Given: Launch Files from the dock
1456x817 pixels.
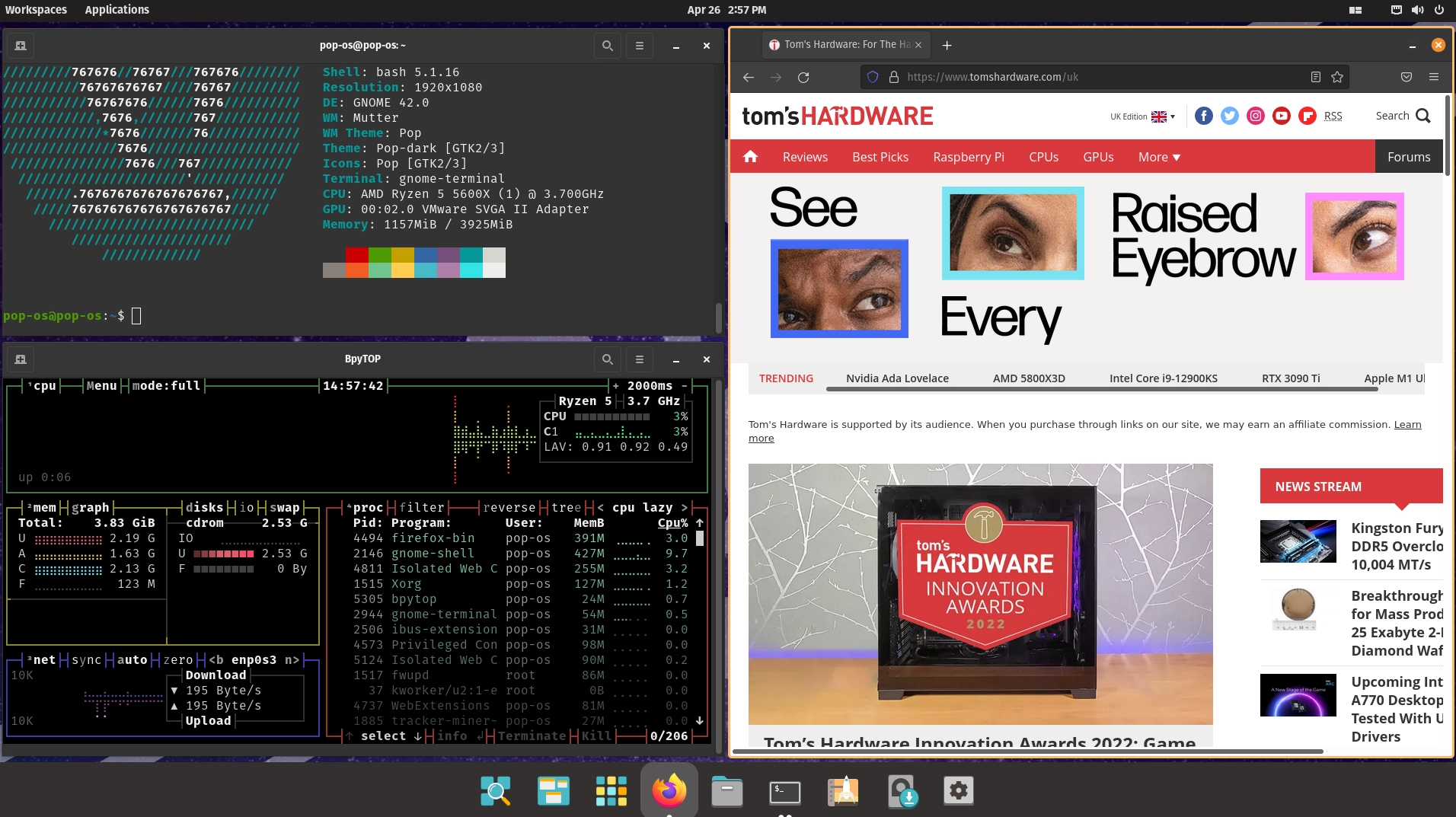Looking at the screenshot, I should [726, 791].
